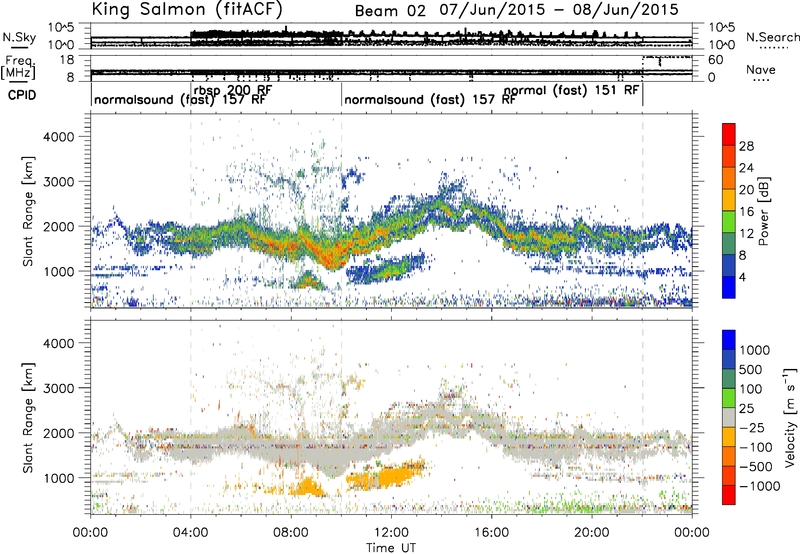Viewport: 800px width, 554px height.
Task: Click the "King Salmon (fitACF)" plot title
Action: coord(187,10)
